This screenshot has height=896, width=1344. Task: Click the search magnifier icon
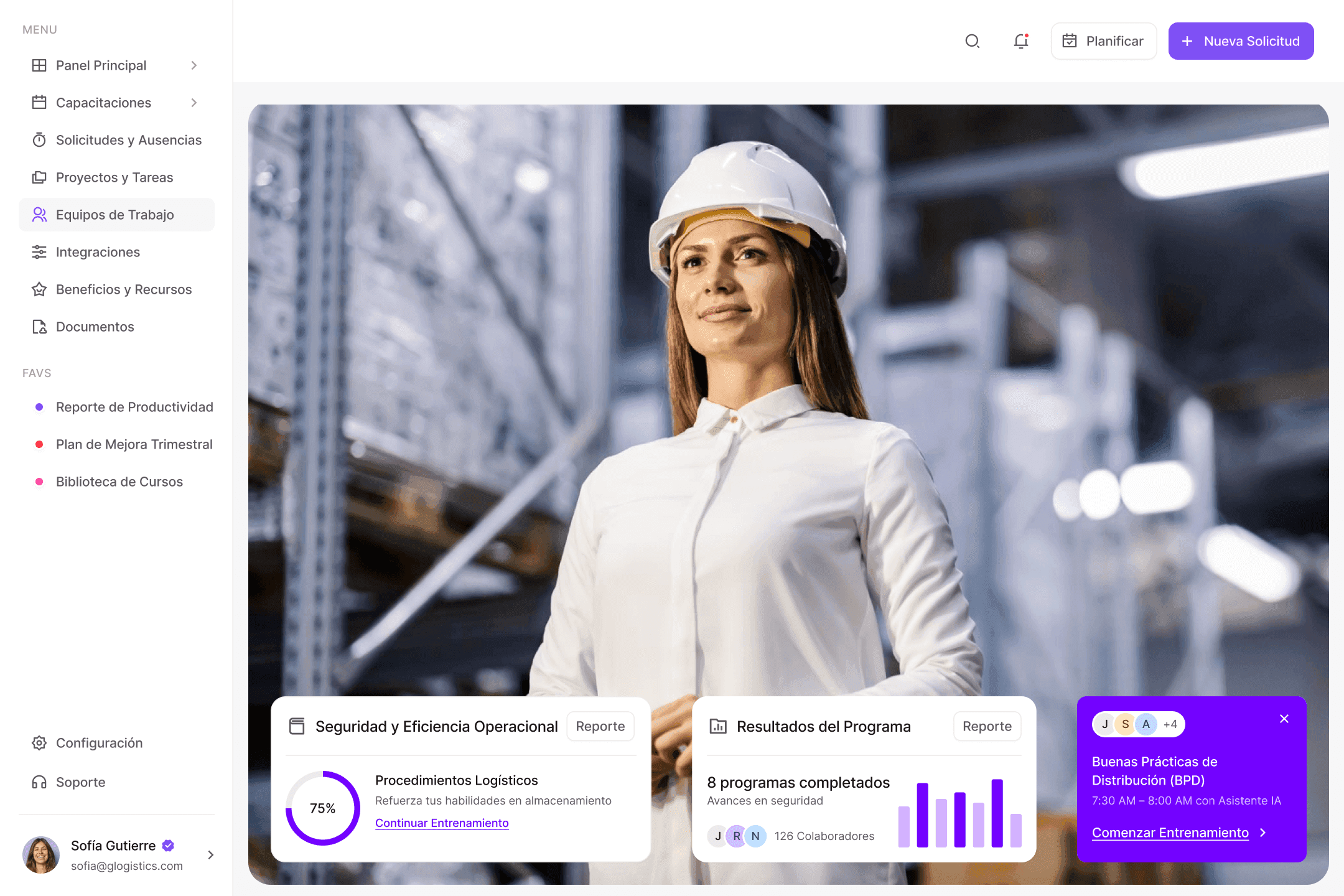973,41
